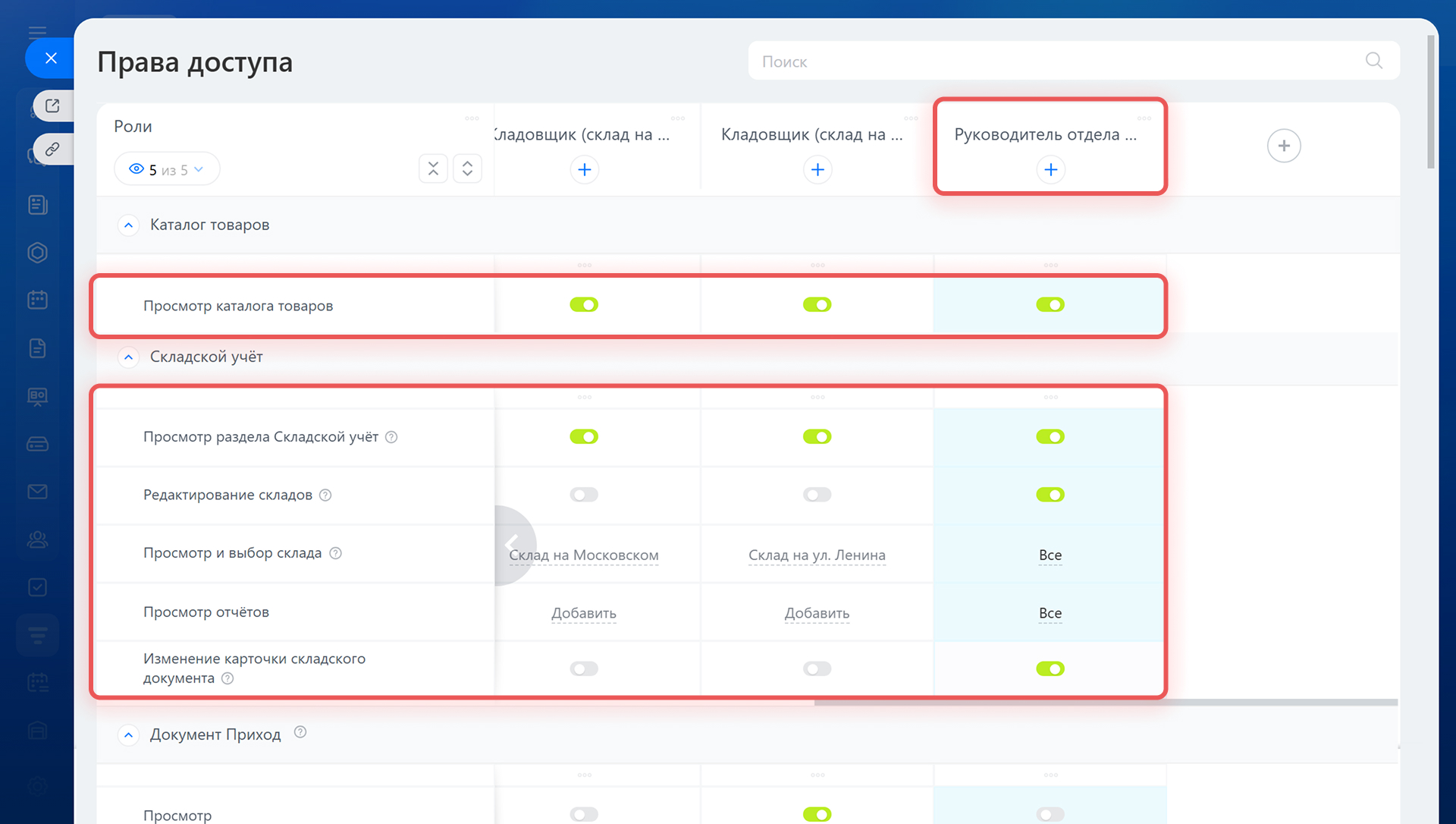This screenshot has height=824, width=1456.
Task: Click the expand all rows icon
Action: coord(467,168)
